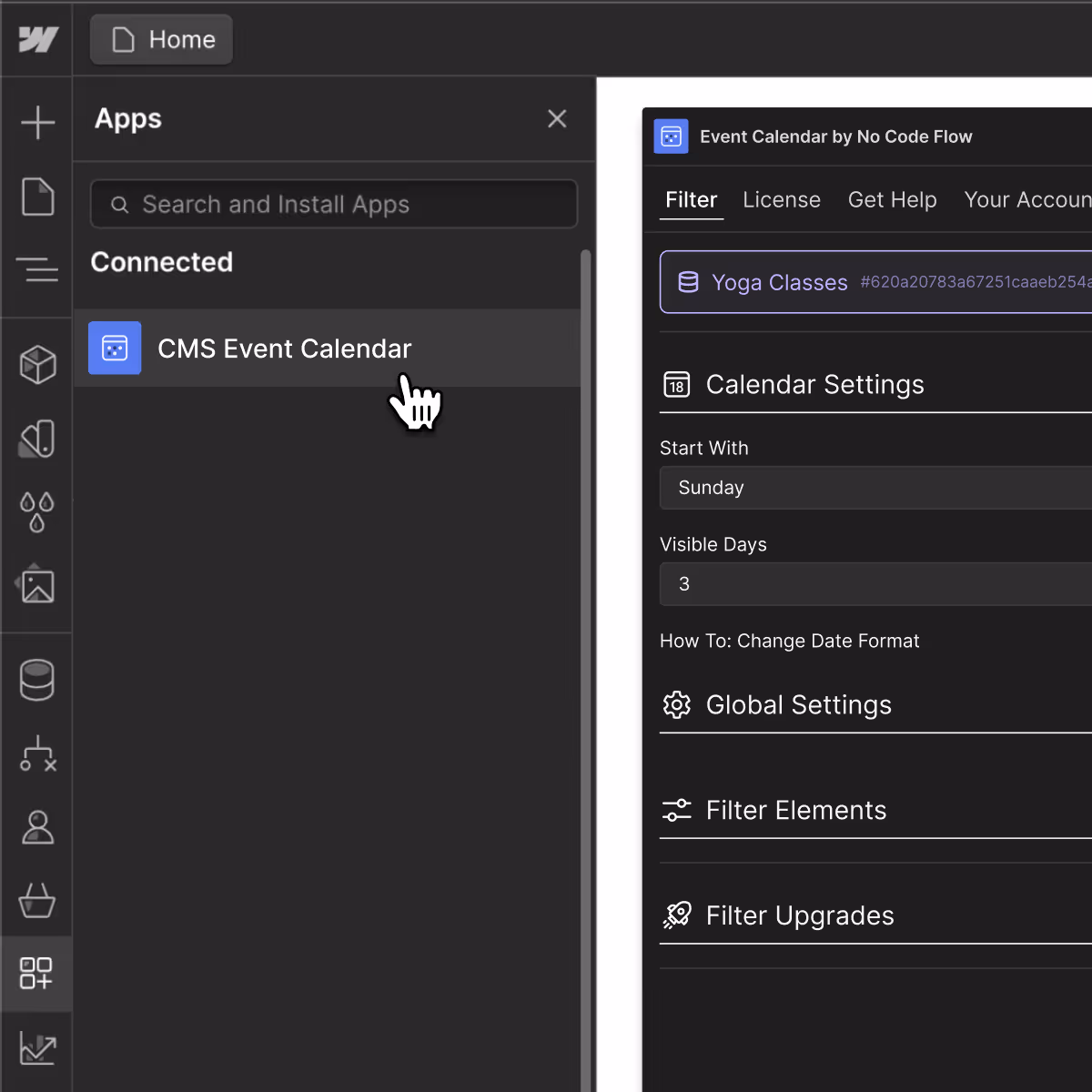Screen dimensions: 1092x1092
Task: Click the Webflow logo icon
Action: click(x=38, y=39)
